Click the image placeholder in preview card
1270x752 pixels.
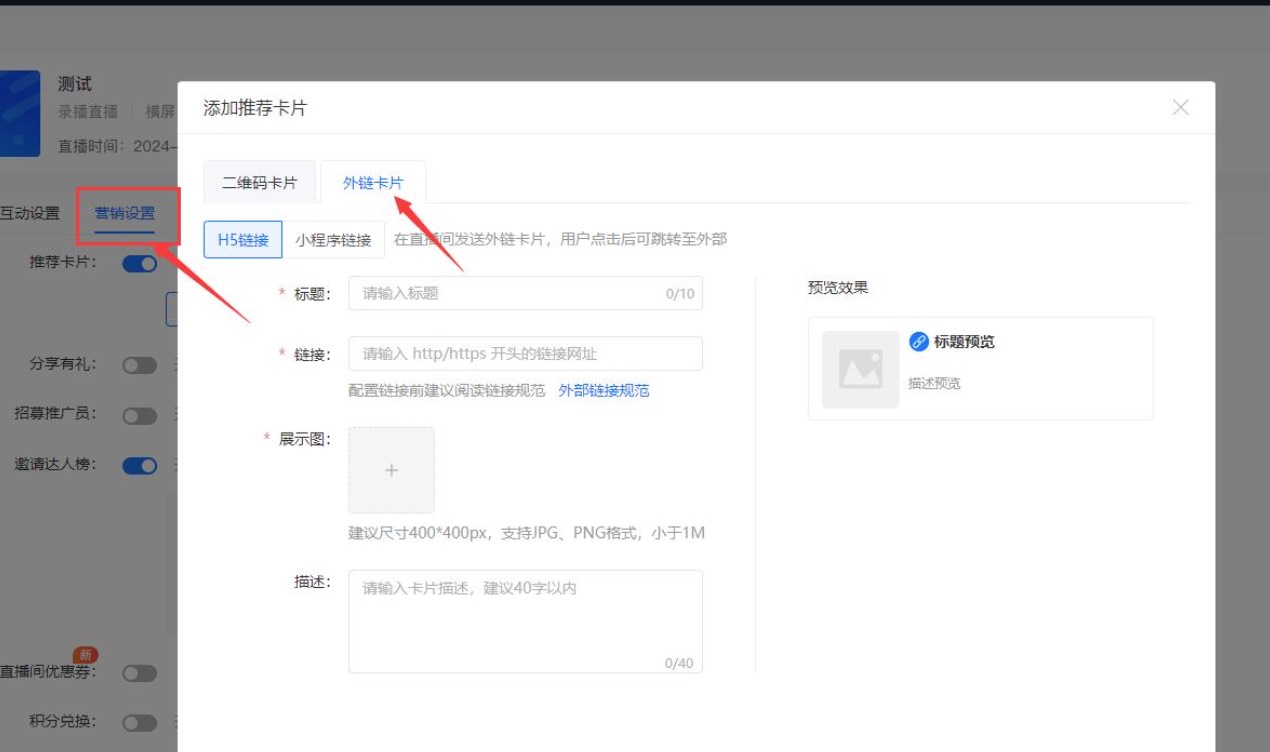point(860,370)
